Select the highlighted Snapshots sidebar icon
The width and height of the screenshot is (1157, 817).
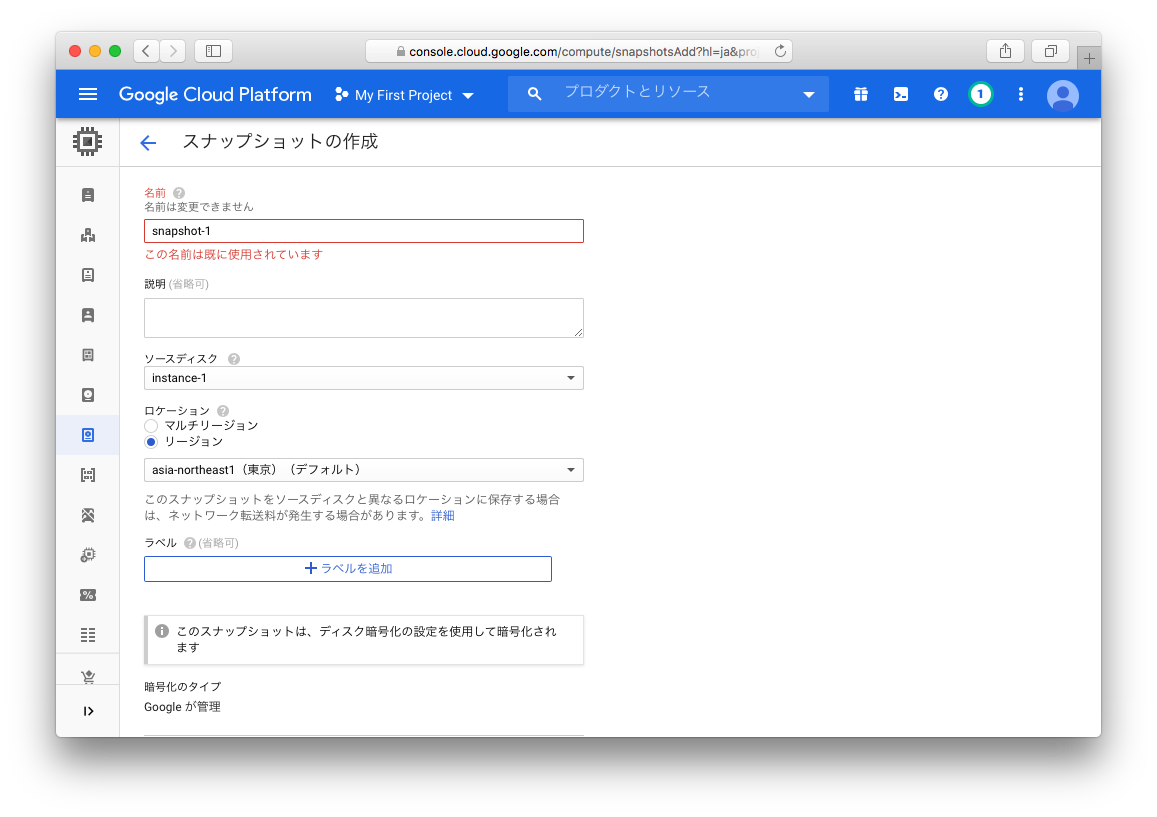pyautogui.click(x=88, y=435)
